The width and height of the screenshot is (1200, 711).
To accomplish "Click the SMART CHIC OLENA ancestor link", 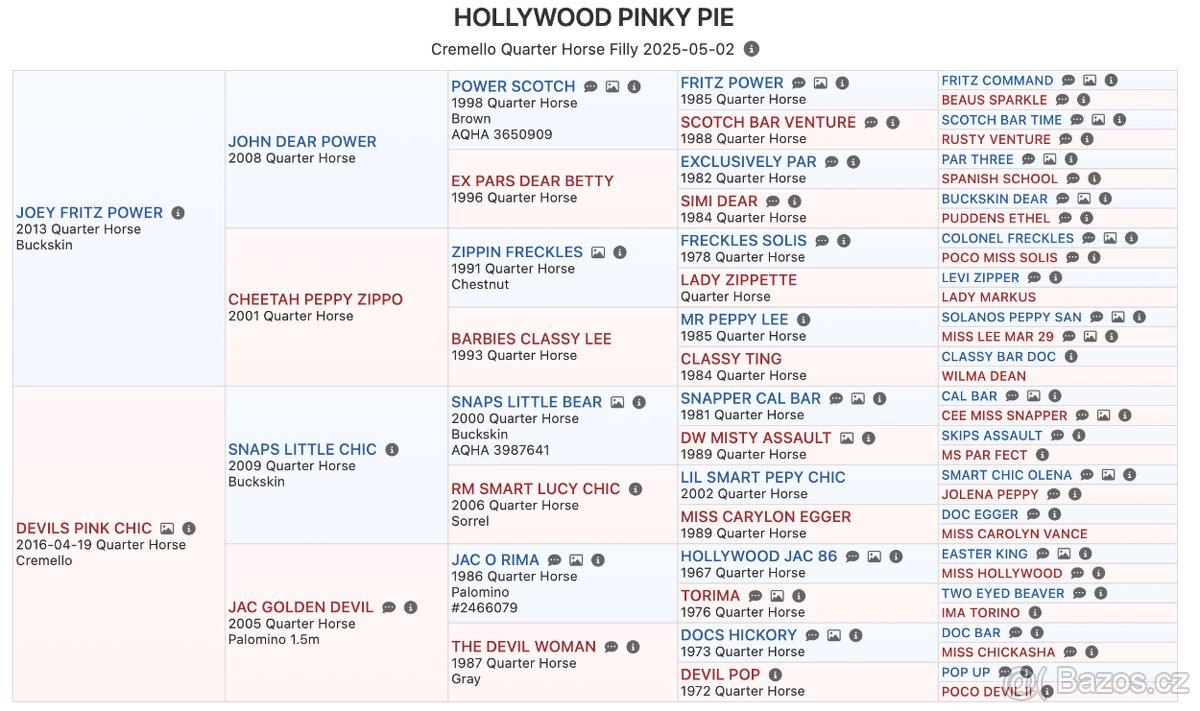I will tap(1006, 475).
